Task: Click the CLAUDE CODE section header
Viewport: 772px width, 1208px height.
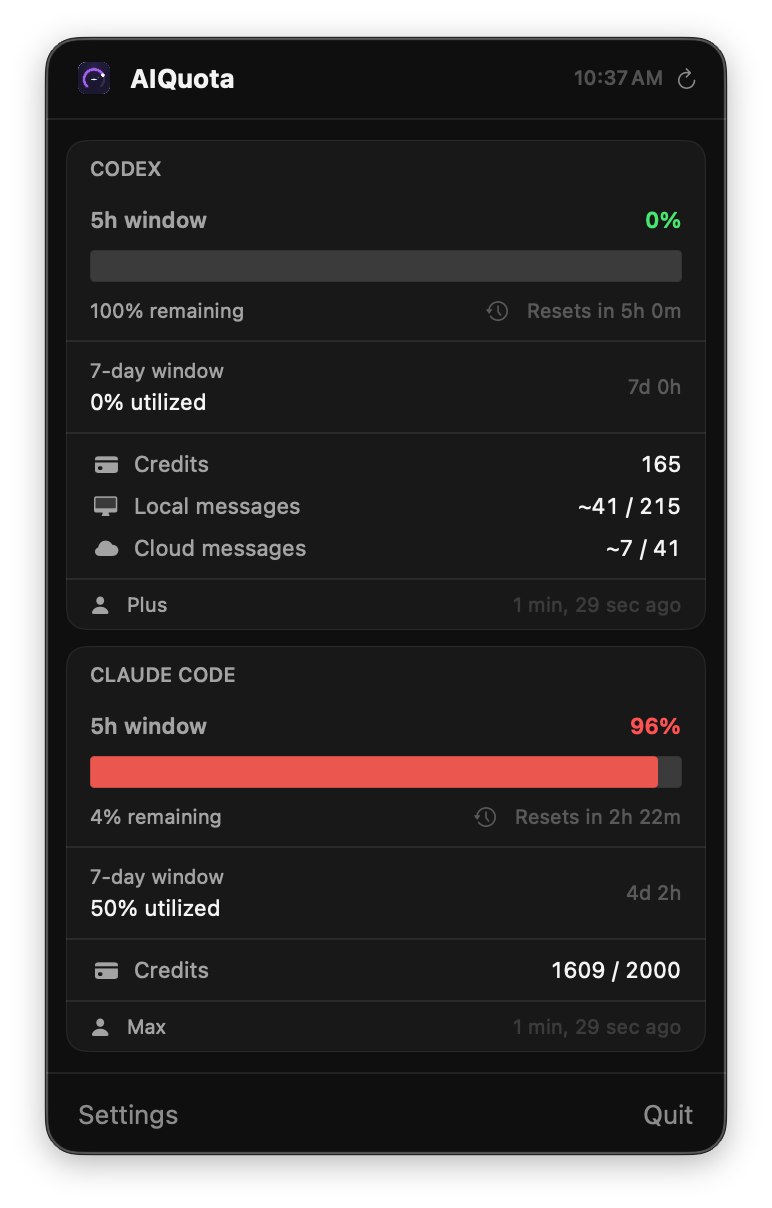Action: click(163, 675)
